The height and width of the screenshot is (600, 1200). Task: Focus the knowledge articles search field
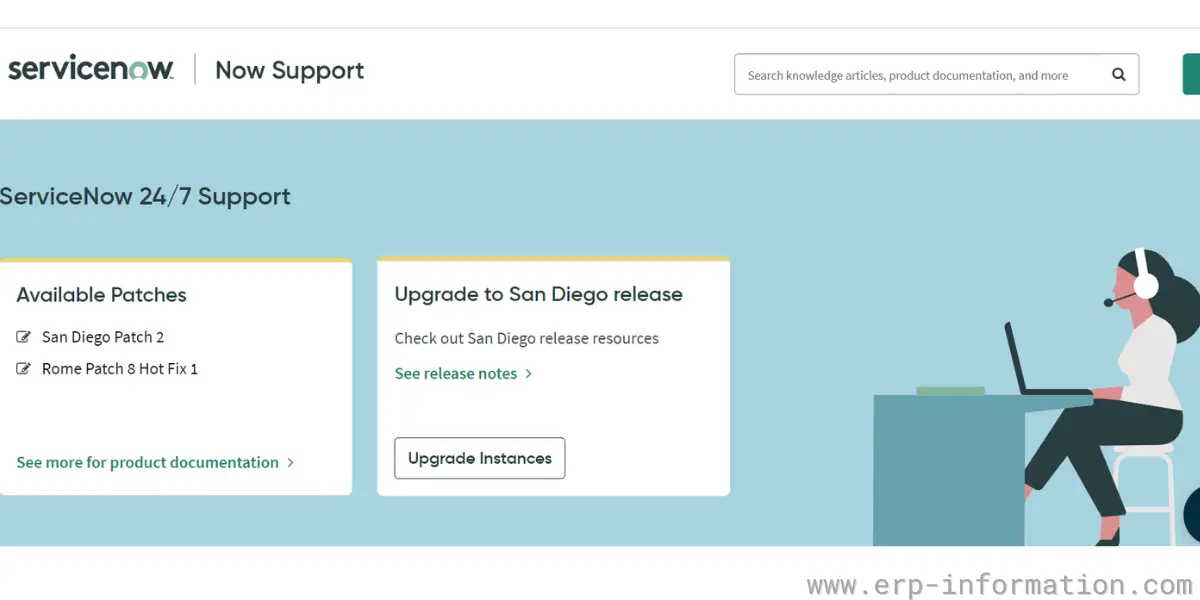pyautogui.click(x=936, y=75)
